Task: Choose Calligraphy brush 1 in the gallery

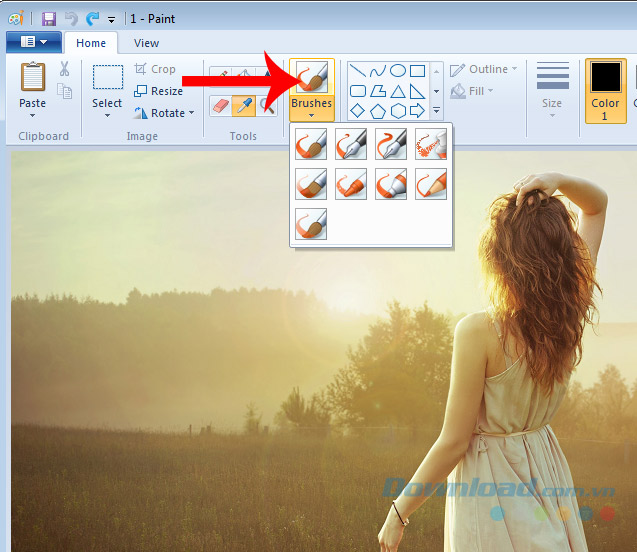Action: [x=351, y=144]
